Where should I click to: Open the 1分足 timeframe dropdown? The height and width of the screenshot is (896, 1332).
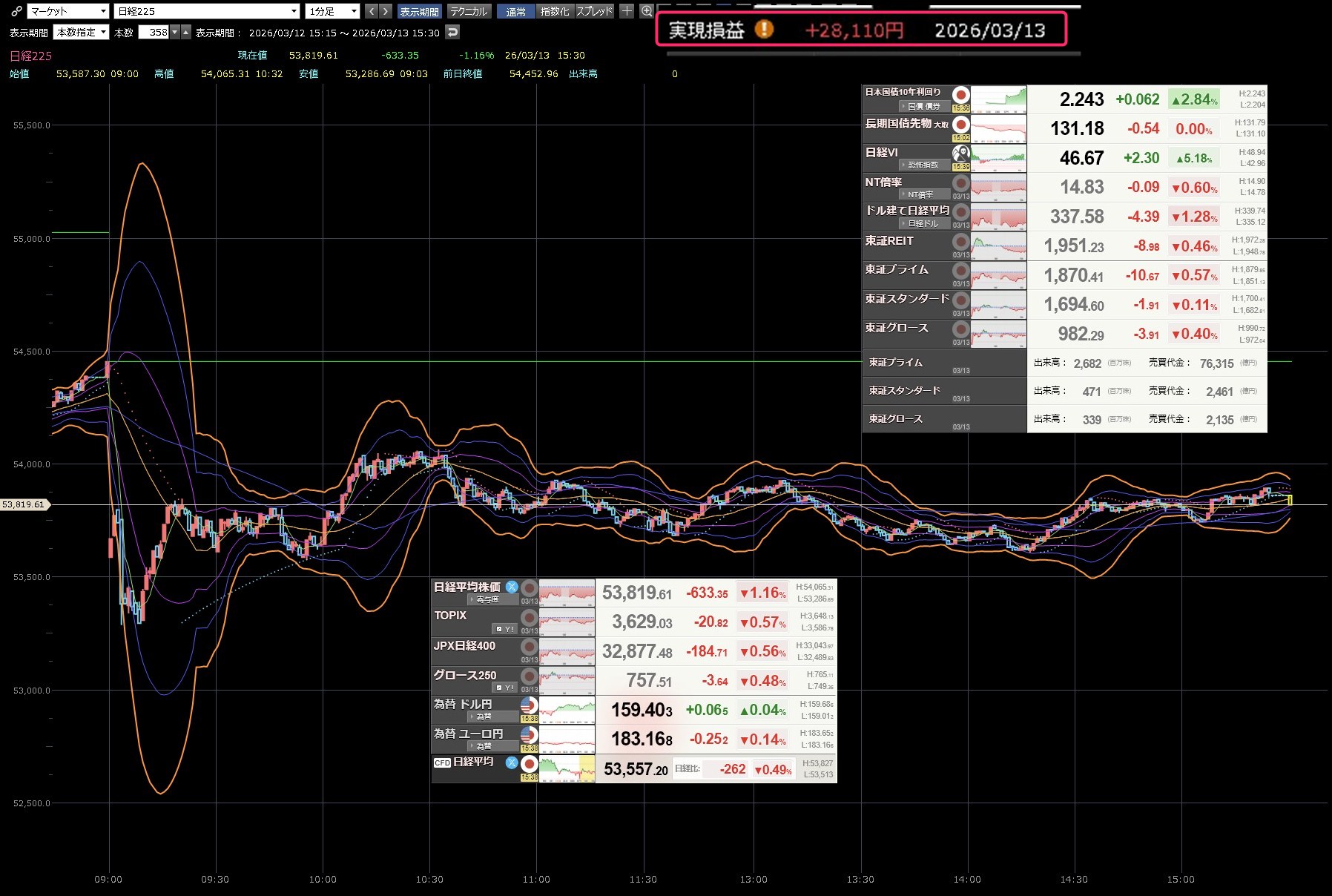click(x=332, y=11)
